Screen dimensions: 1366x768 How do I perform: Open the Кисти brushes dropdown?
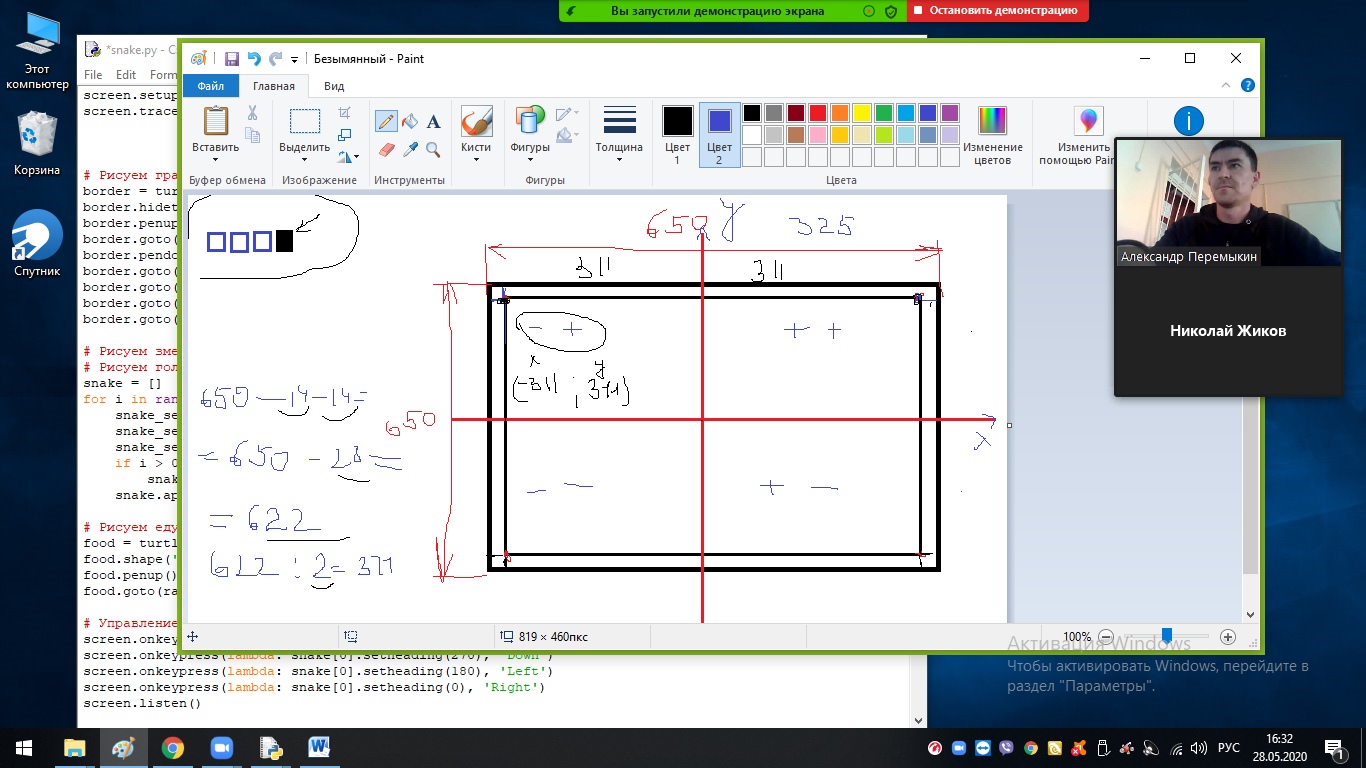coord(476,154)
